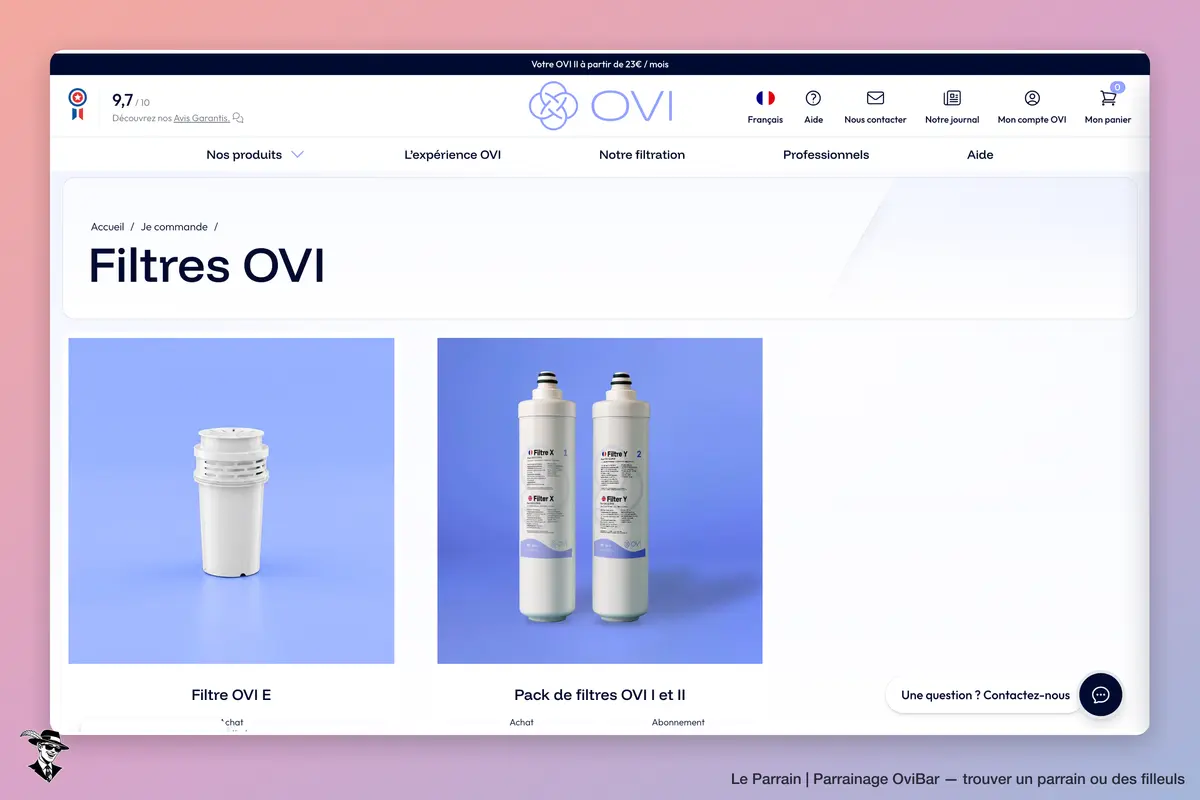Open Nous contacter envelope icon
The height and width of the screenshot is (800, 1200).
[x=875, y=98]
